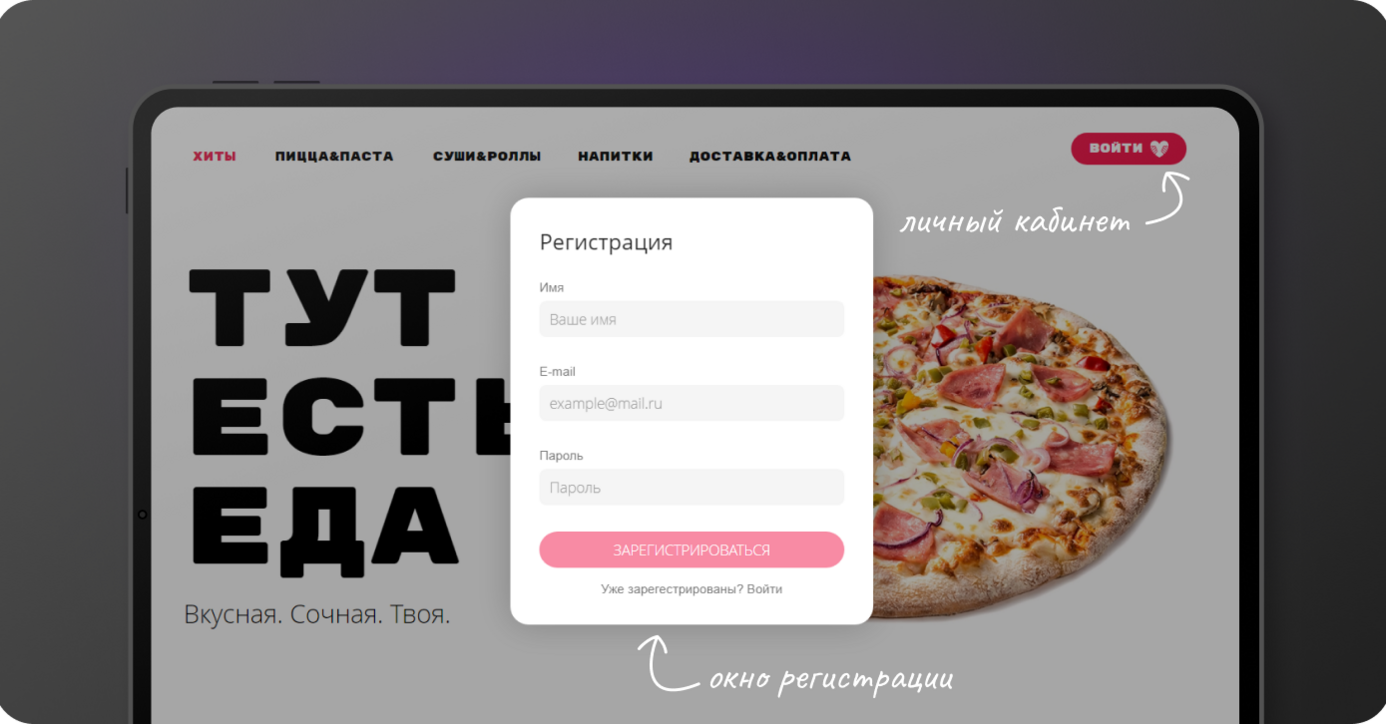Open ДОСТАВКА&ОПЛАТА page

pyautogui.click(x=770, y=156)
